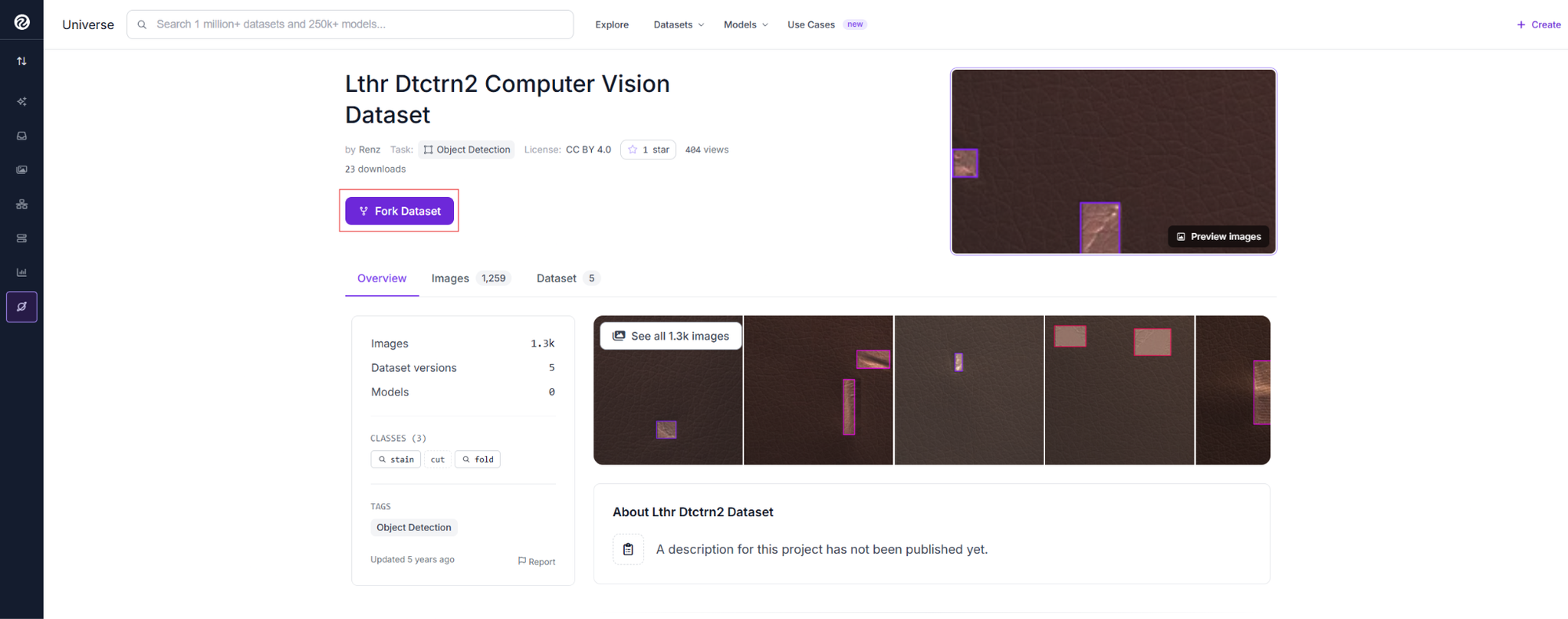Open the thumbnail with two pink rectangles

[1120, 390]
